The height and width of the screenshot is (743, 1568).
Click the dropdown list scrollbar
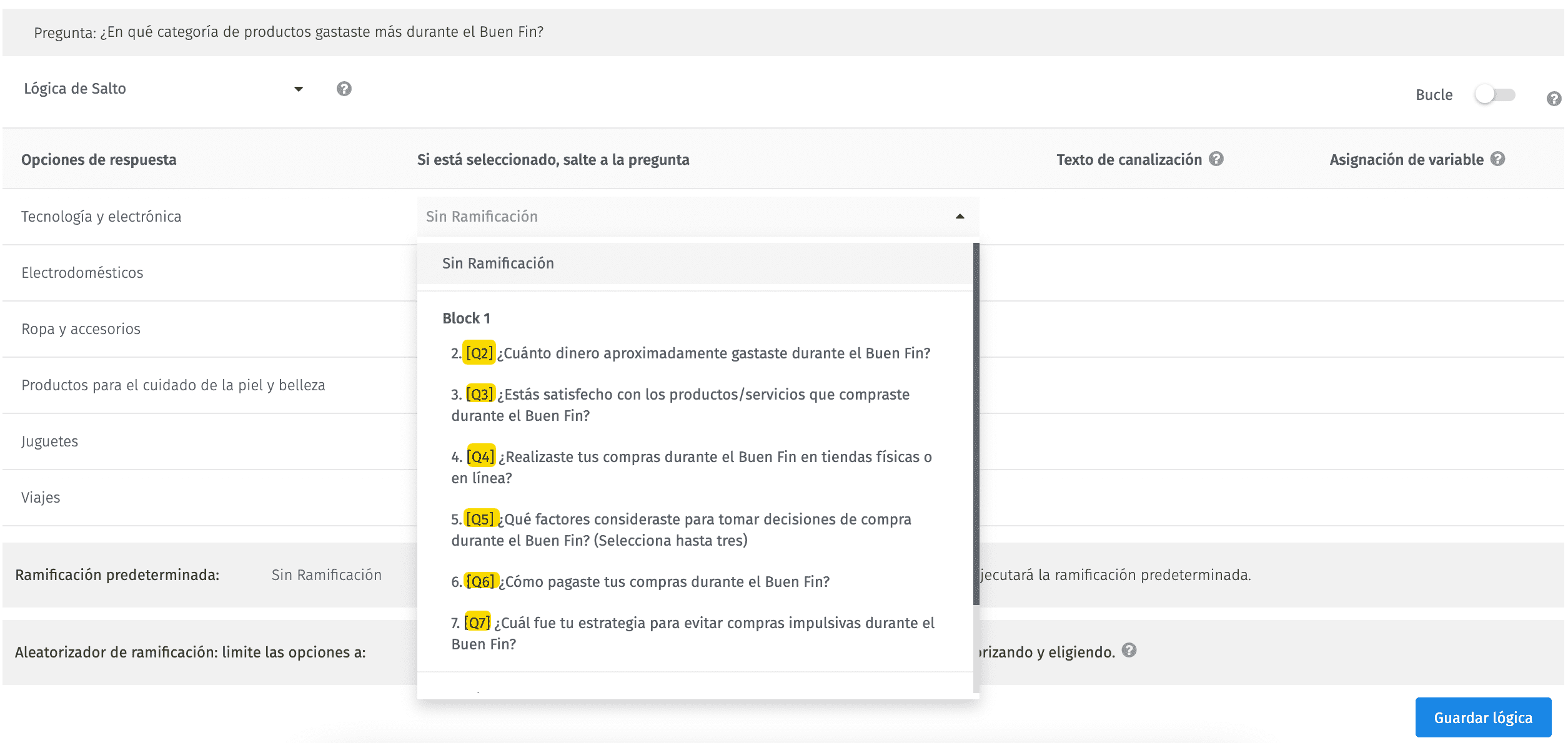976,425
